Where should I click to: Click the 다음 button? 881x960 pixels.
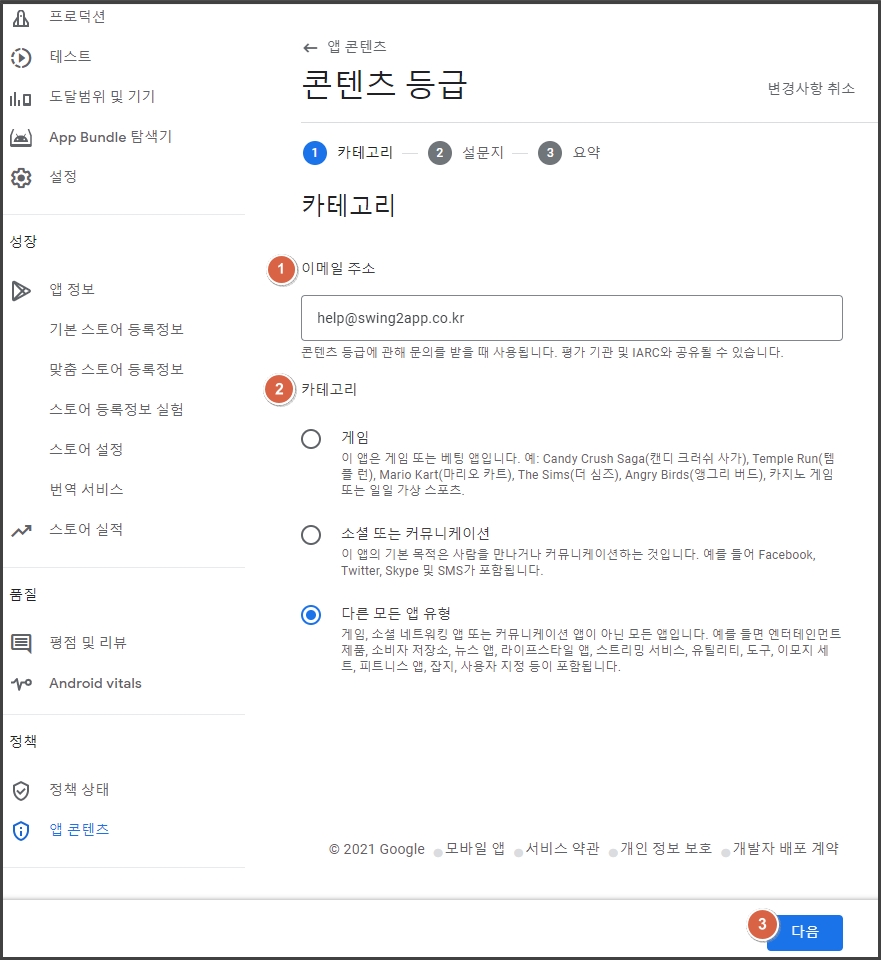tap(804, 932)
